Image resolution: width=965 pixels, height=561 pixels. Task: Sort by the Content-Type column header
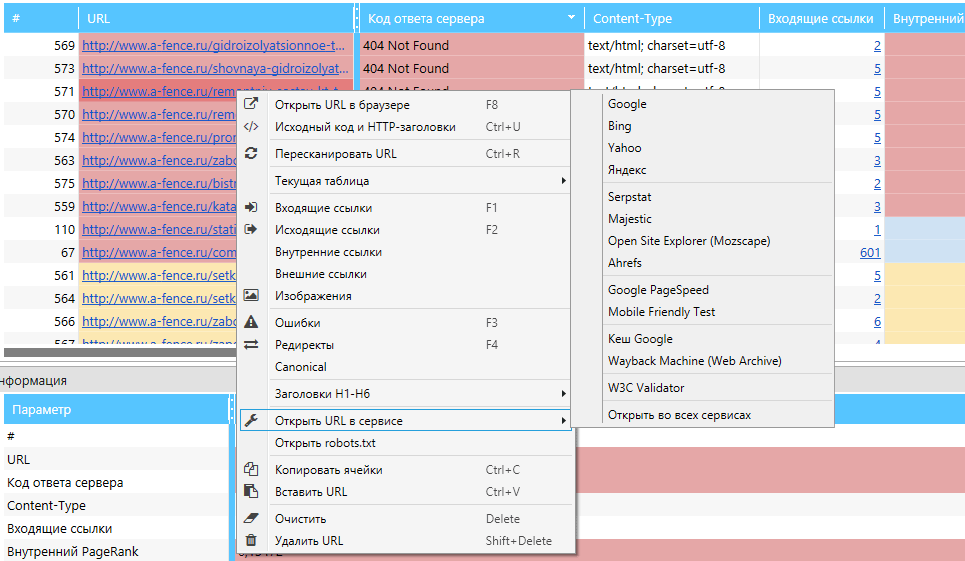point(632,18)
